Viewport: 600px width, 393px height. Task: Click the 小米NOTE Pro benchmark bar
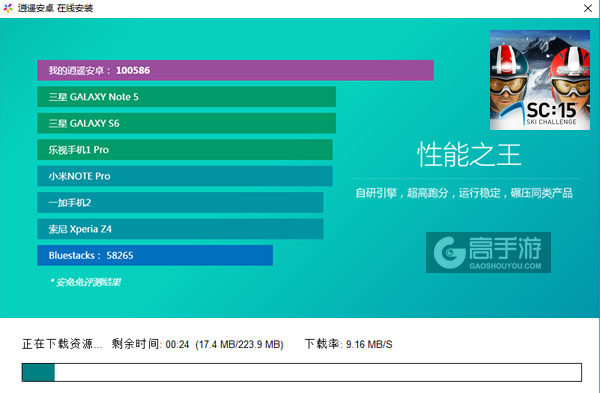[x=185, y=176]
